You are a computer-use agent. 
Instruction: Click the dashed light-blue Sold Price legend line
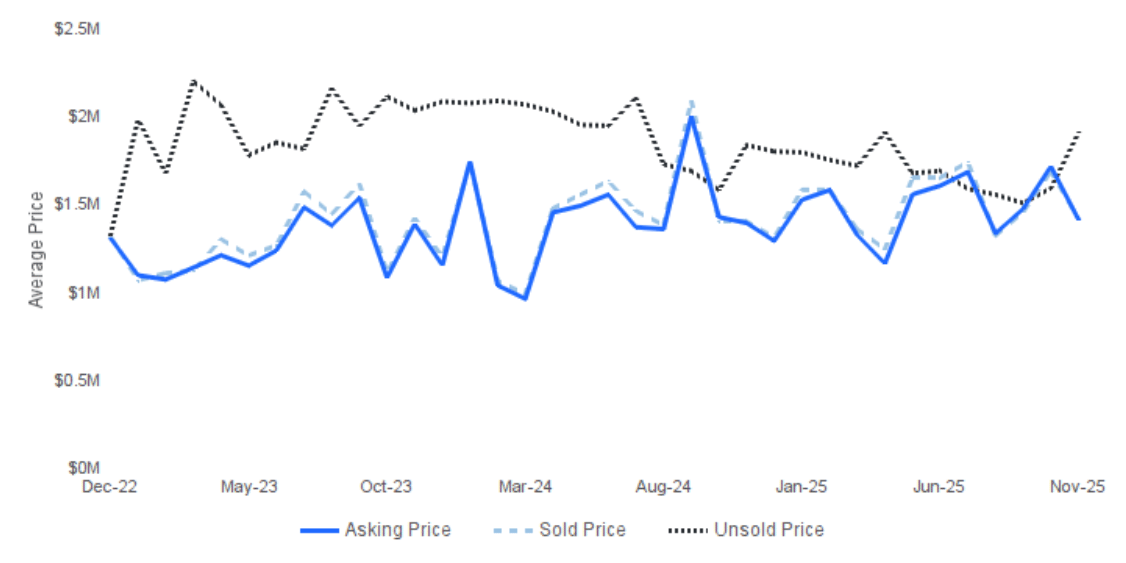(x=513, y=530)
